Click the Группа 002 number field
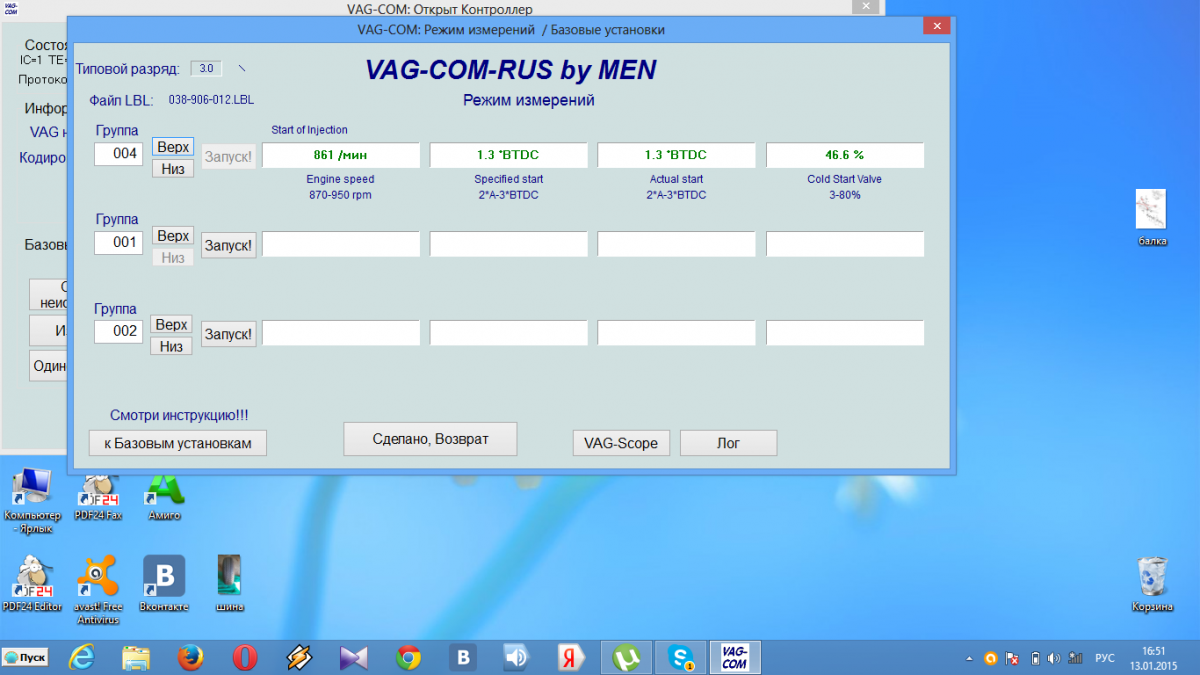This screenshot has width=1200, height=675. pos(119,331)
